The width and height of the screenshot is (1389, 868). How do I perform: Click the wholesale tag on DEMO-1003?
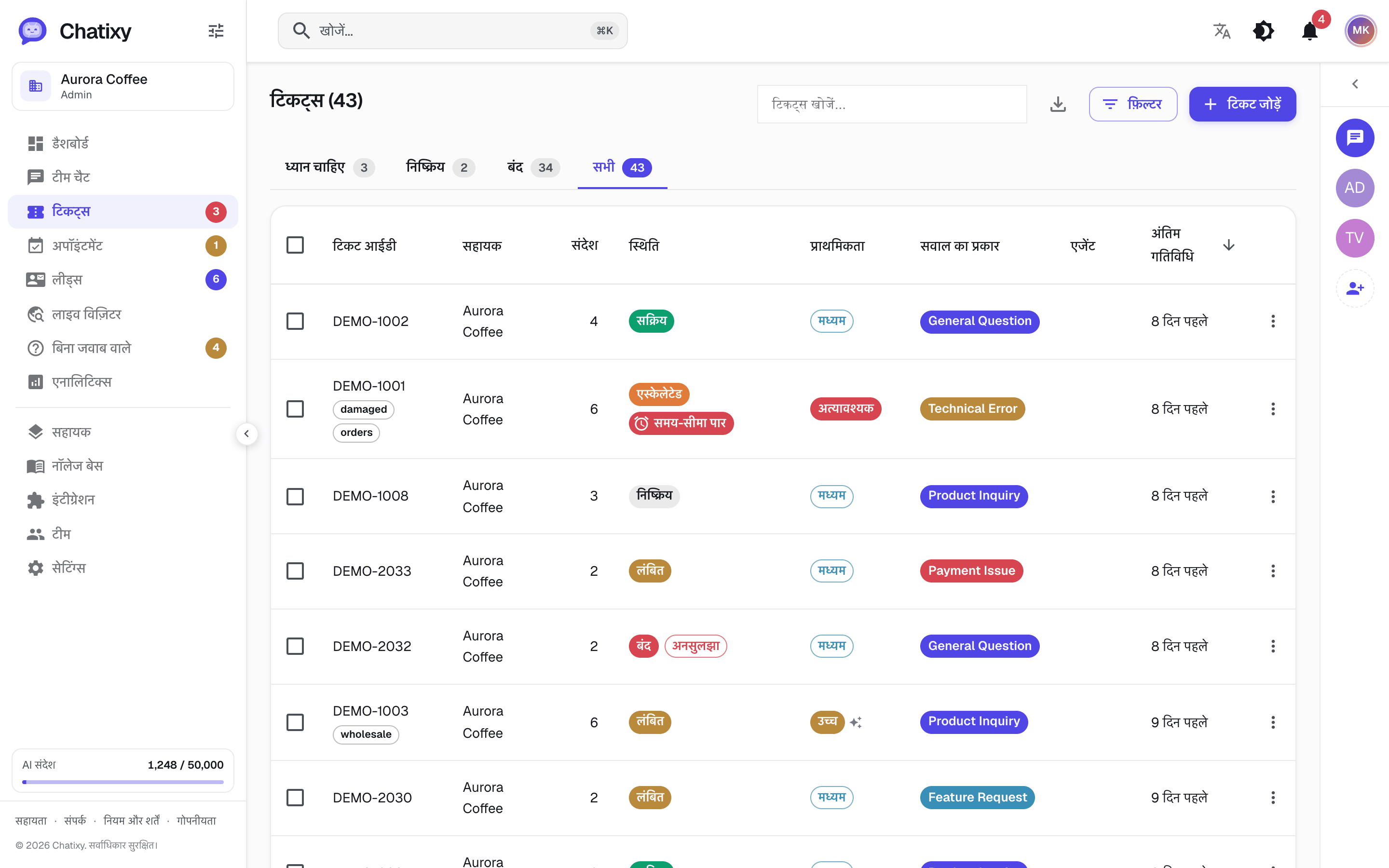tap(366, 735)
